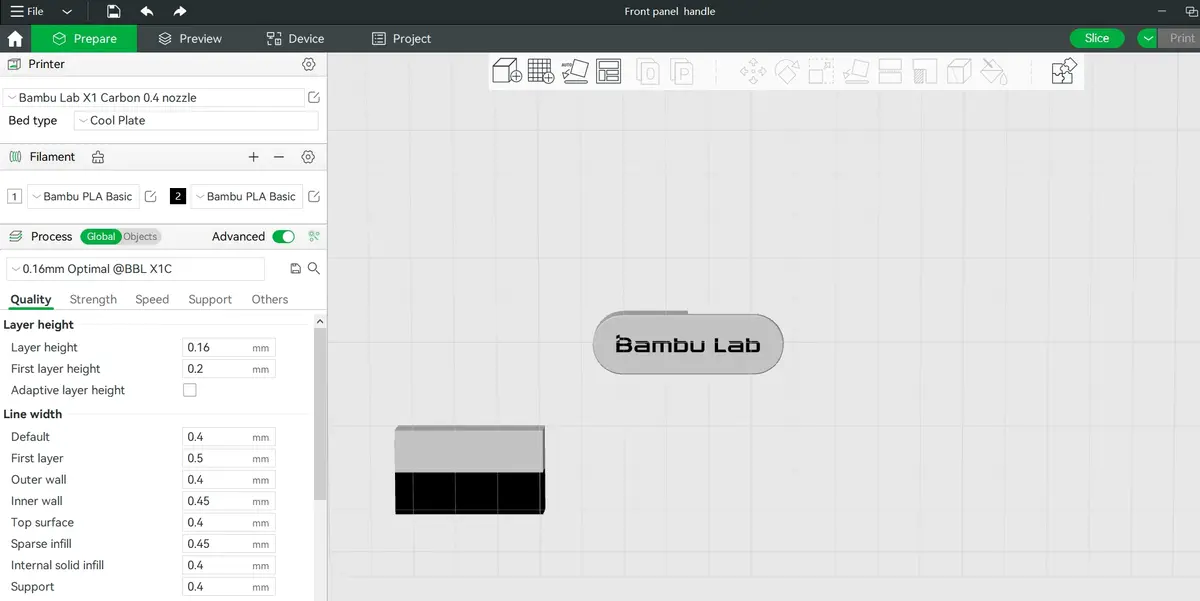Click the compare presets icon
The height and width of the screenshot is (601, 1200).
(x=314, y=237)
